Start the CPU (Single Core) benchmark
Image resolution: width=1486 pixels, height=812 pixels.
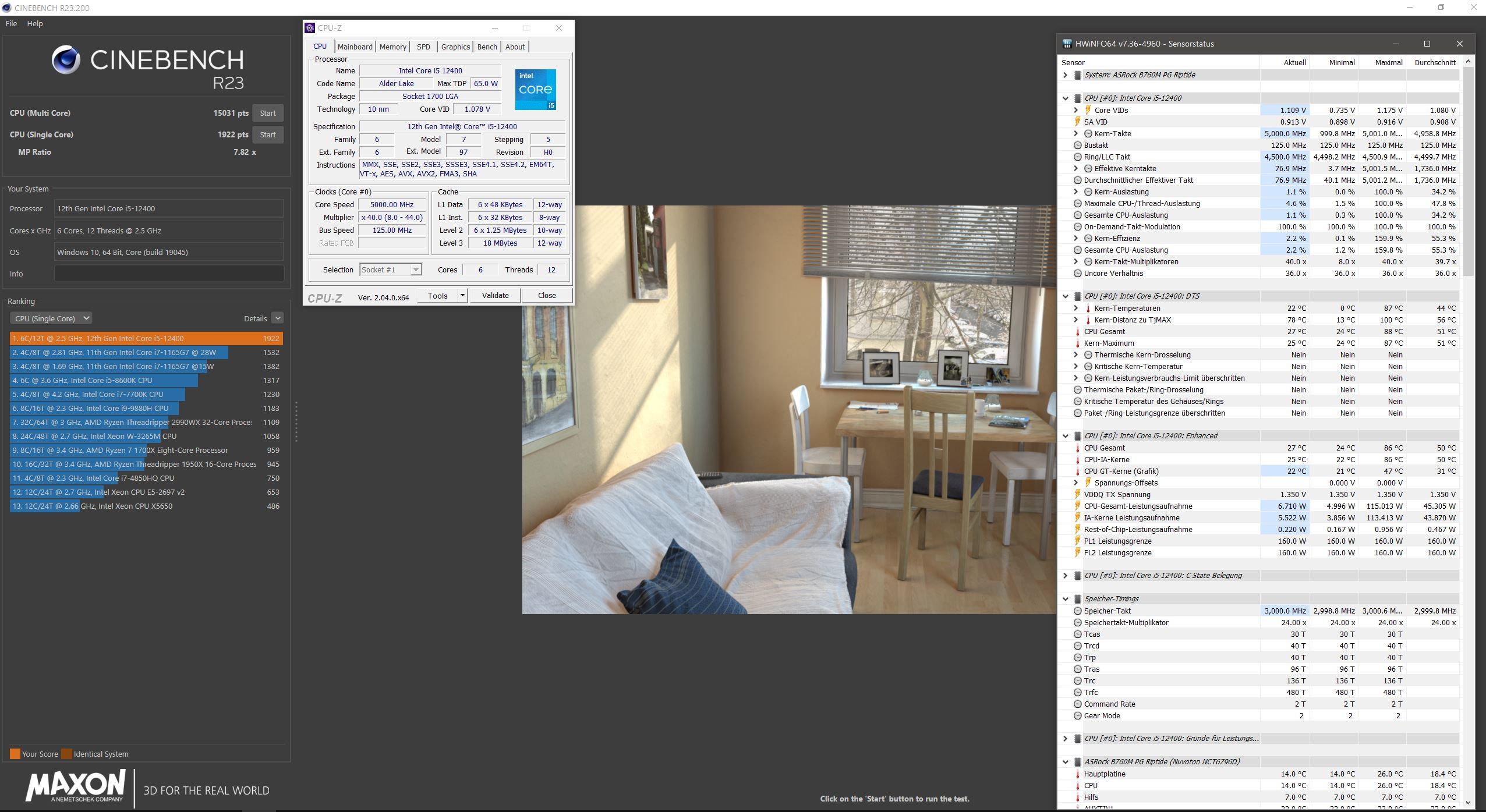pos(268,134)
